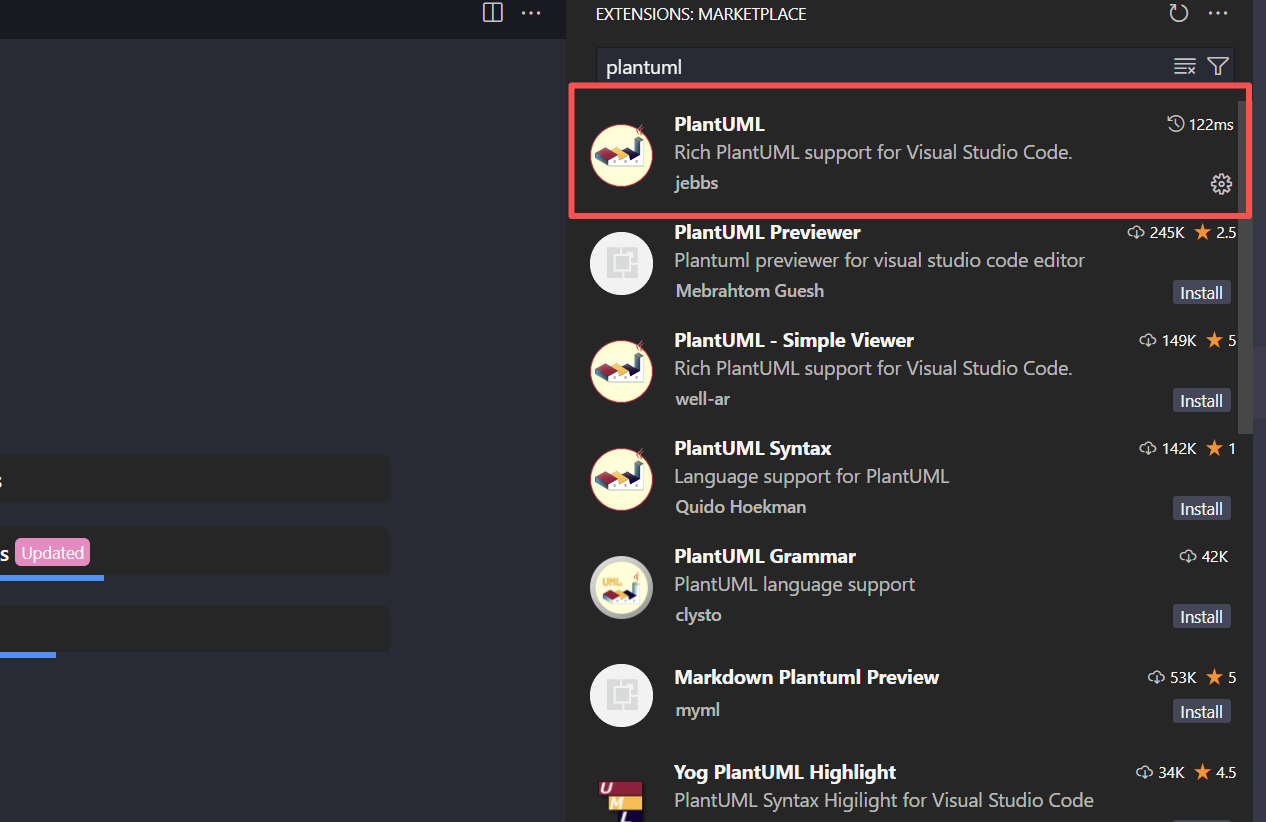
Task: Click the 42K download count
Action: pyautogui.click(x=1204, y=556)
